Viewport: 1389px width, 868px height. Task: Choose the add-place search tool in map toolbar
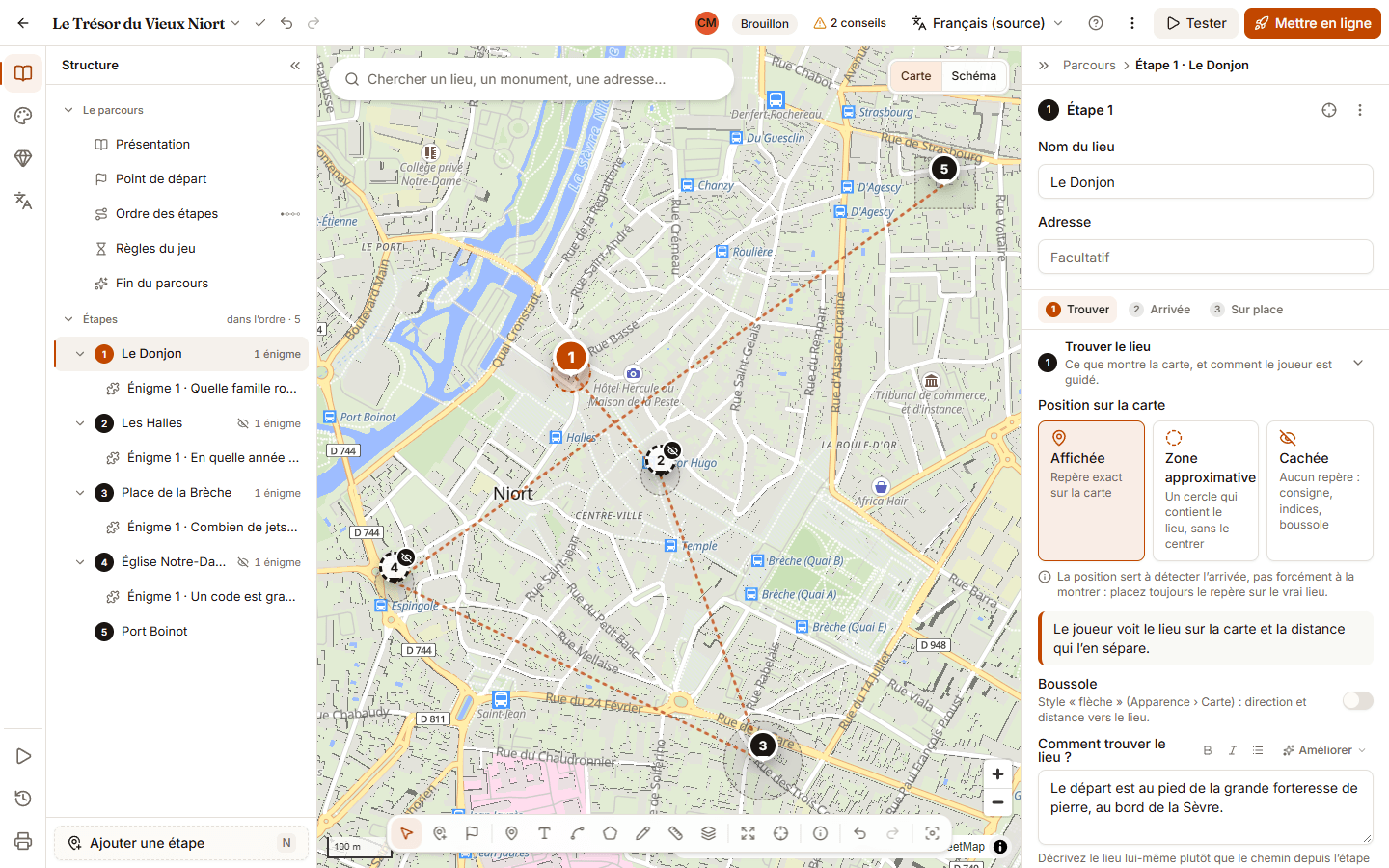(x=440, y=833)
